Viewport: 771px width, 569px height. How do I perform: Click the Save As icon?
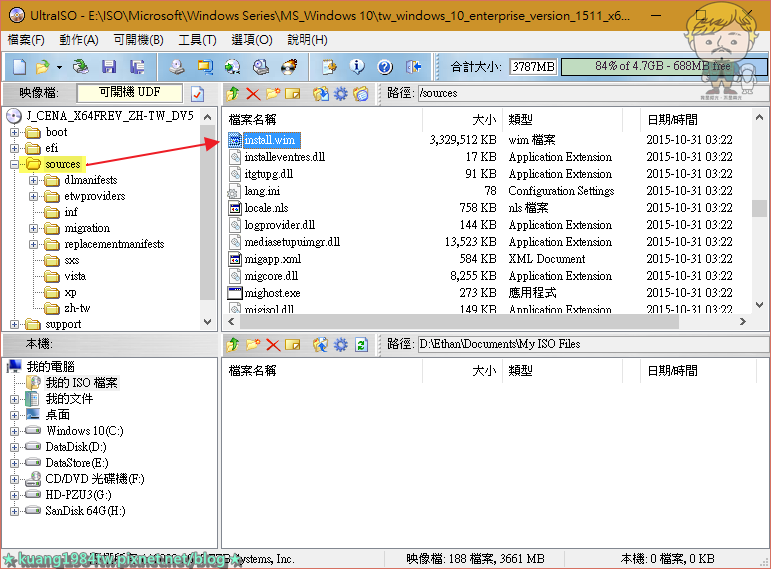[137, 67]
